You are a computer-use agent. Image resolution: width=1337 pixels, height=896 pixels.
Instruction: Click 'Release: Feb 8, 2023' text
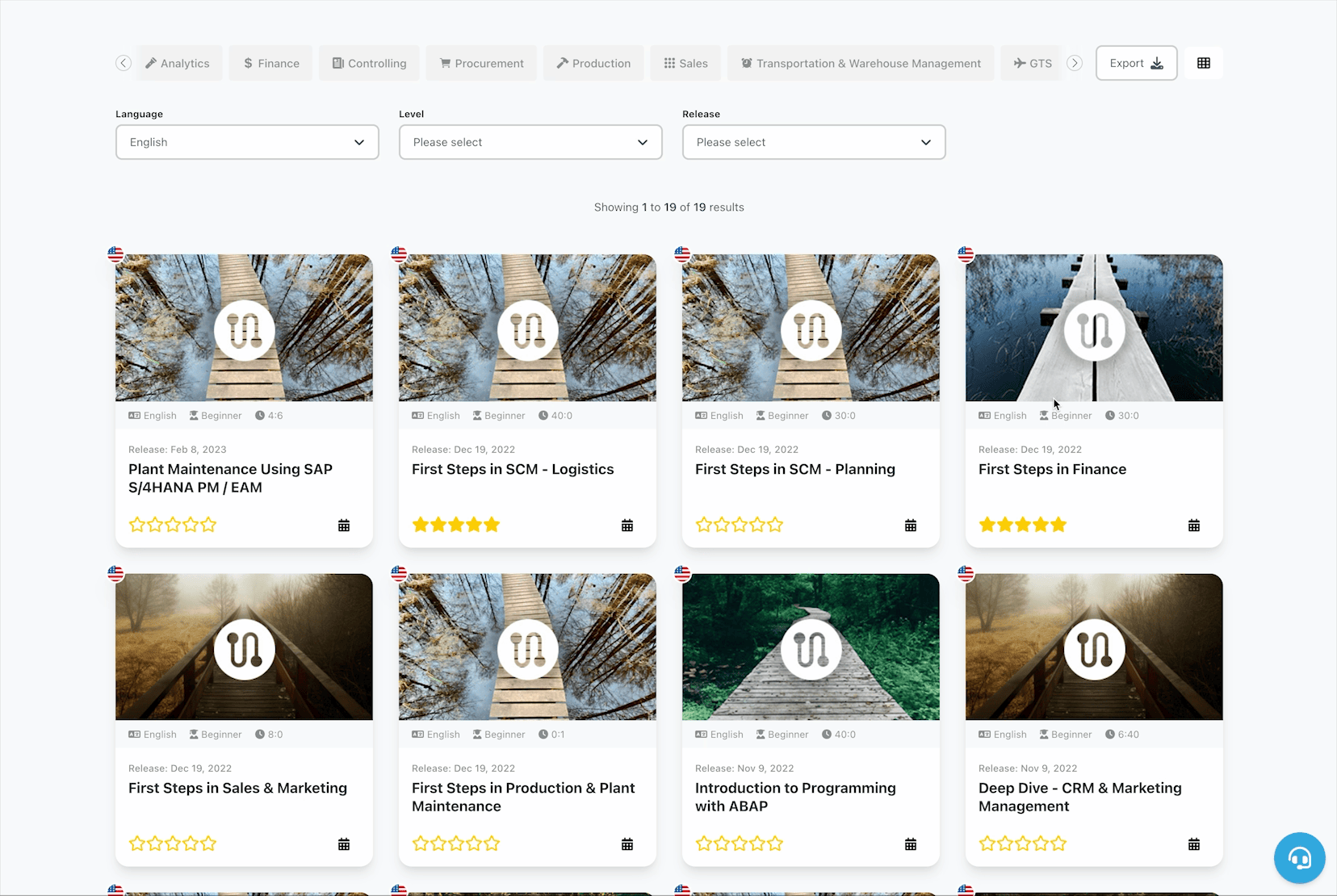click(177, 450)
